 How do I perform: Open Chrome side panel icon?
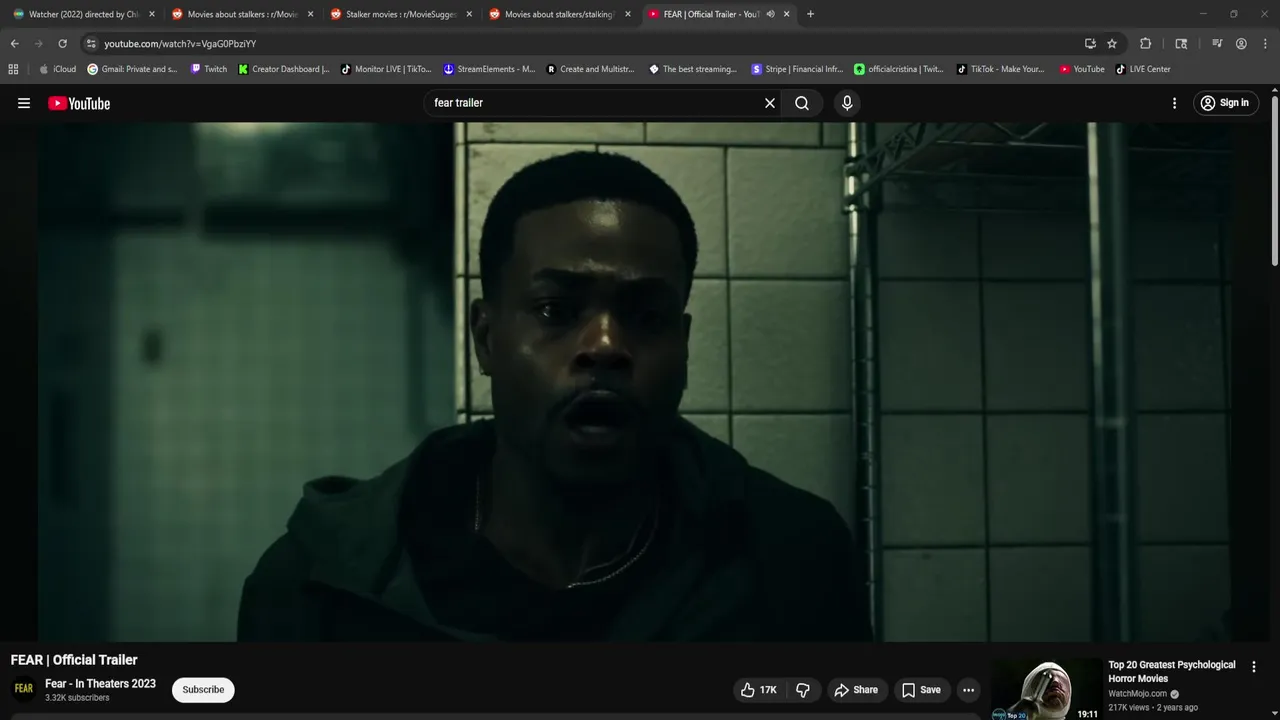tap(1181, 44)
